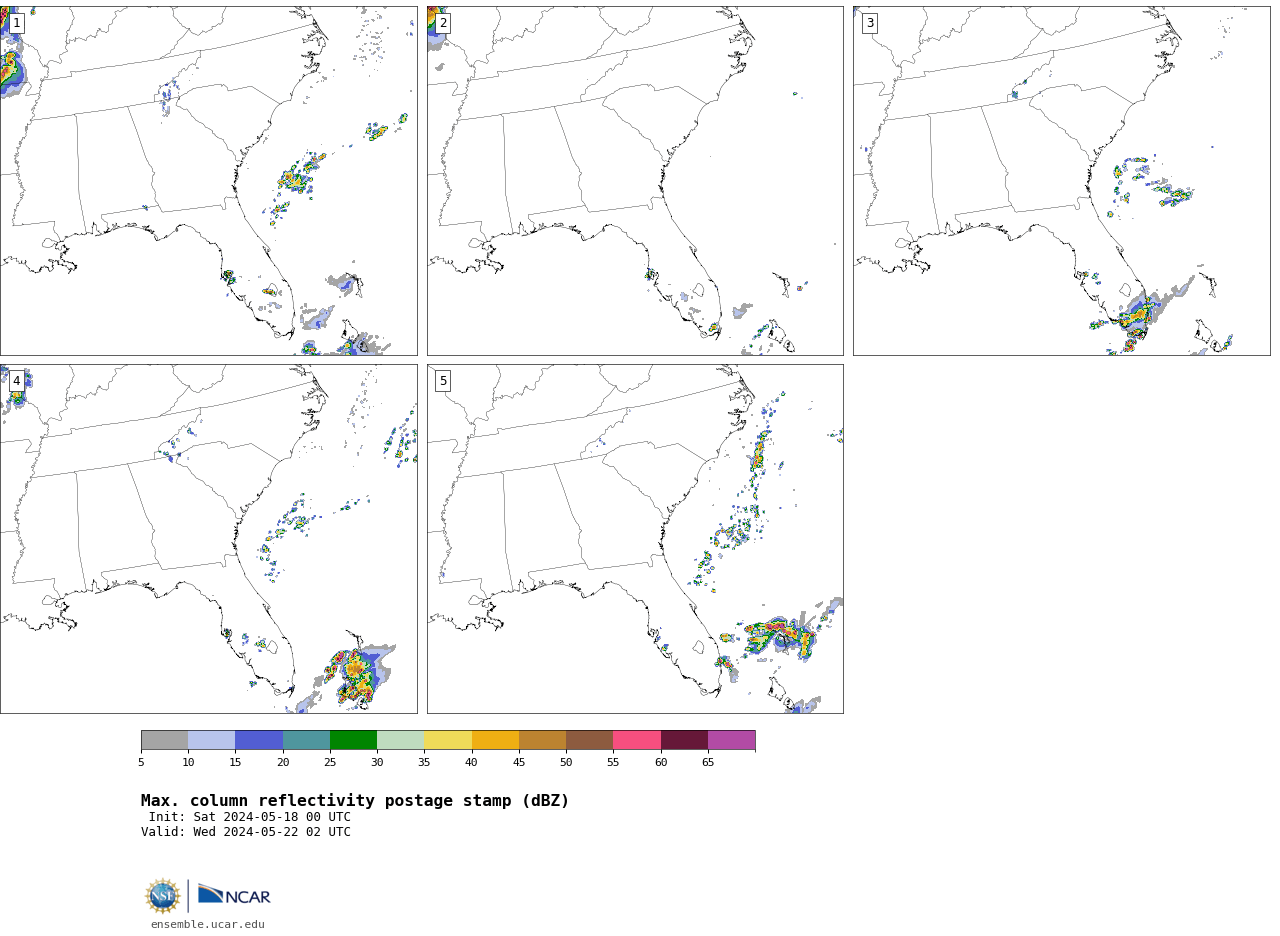Image resolution: width=1280 pixels, height=936 pixels.
Task: Open ensemble member 2 reflectivity map
Action: tap(635, 181)
